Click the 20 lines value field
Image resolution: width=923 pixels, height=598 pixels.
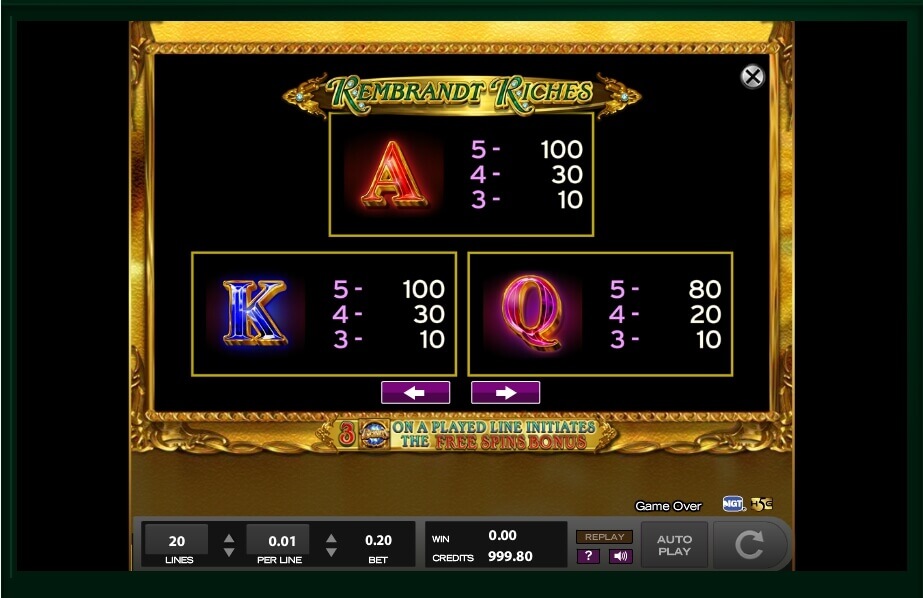tap(177, 540)
